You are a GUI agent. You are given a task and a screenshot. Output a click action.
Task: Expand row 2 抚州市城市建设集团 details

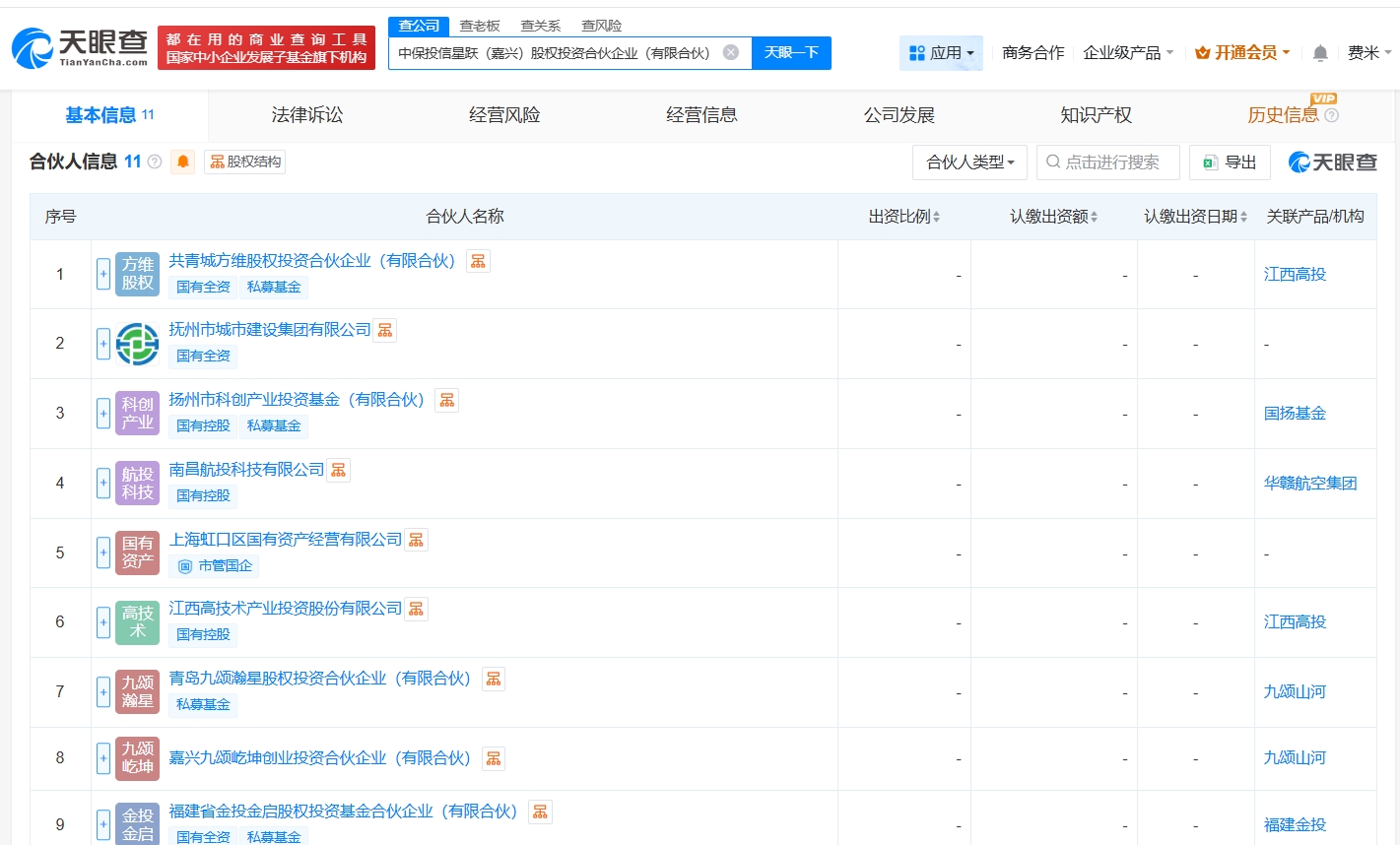coord(103,344)
